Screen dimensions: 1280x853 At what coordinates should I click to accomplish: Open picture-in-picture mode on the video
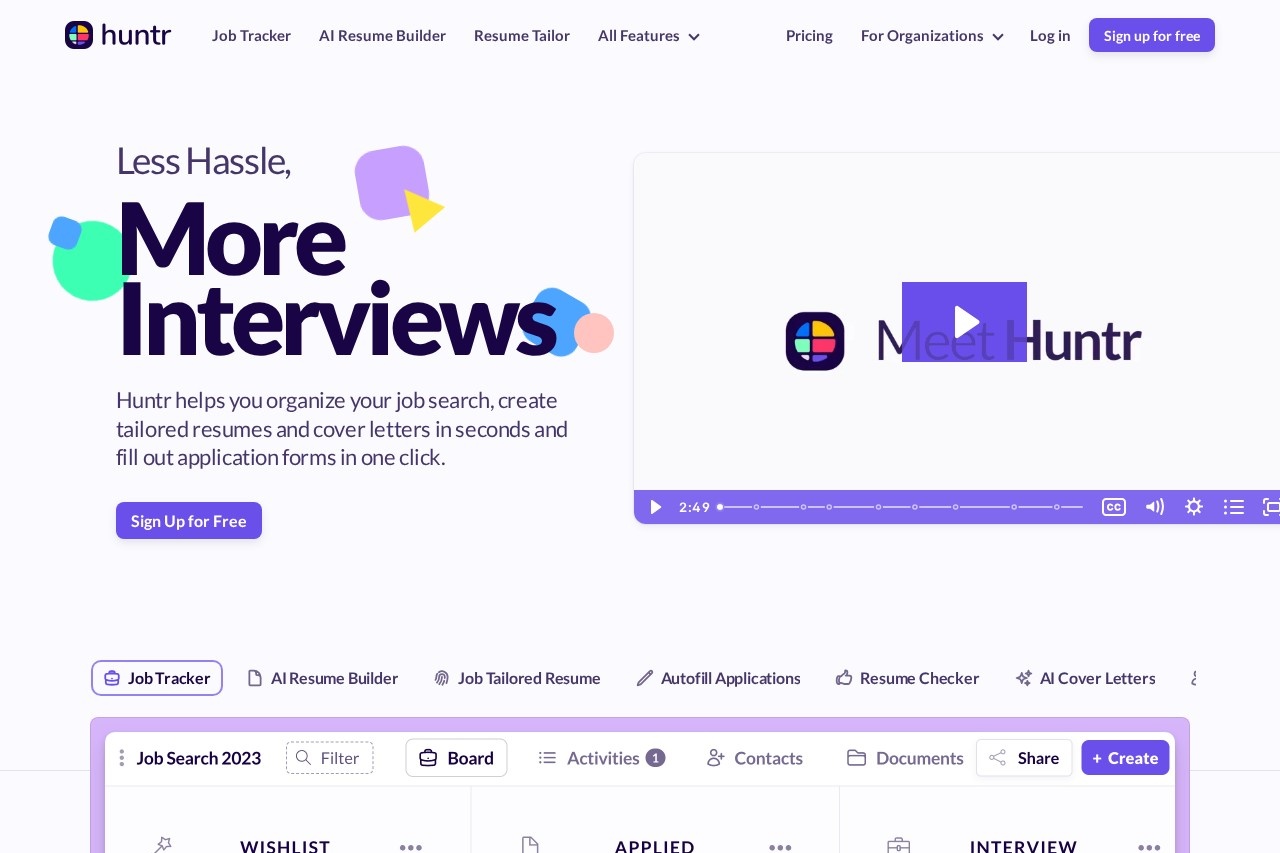pyautogui.click(x=1272, y=507)
